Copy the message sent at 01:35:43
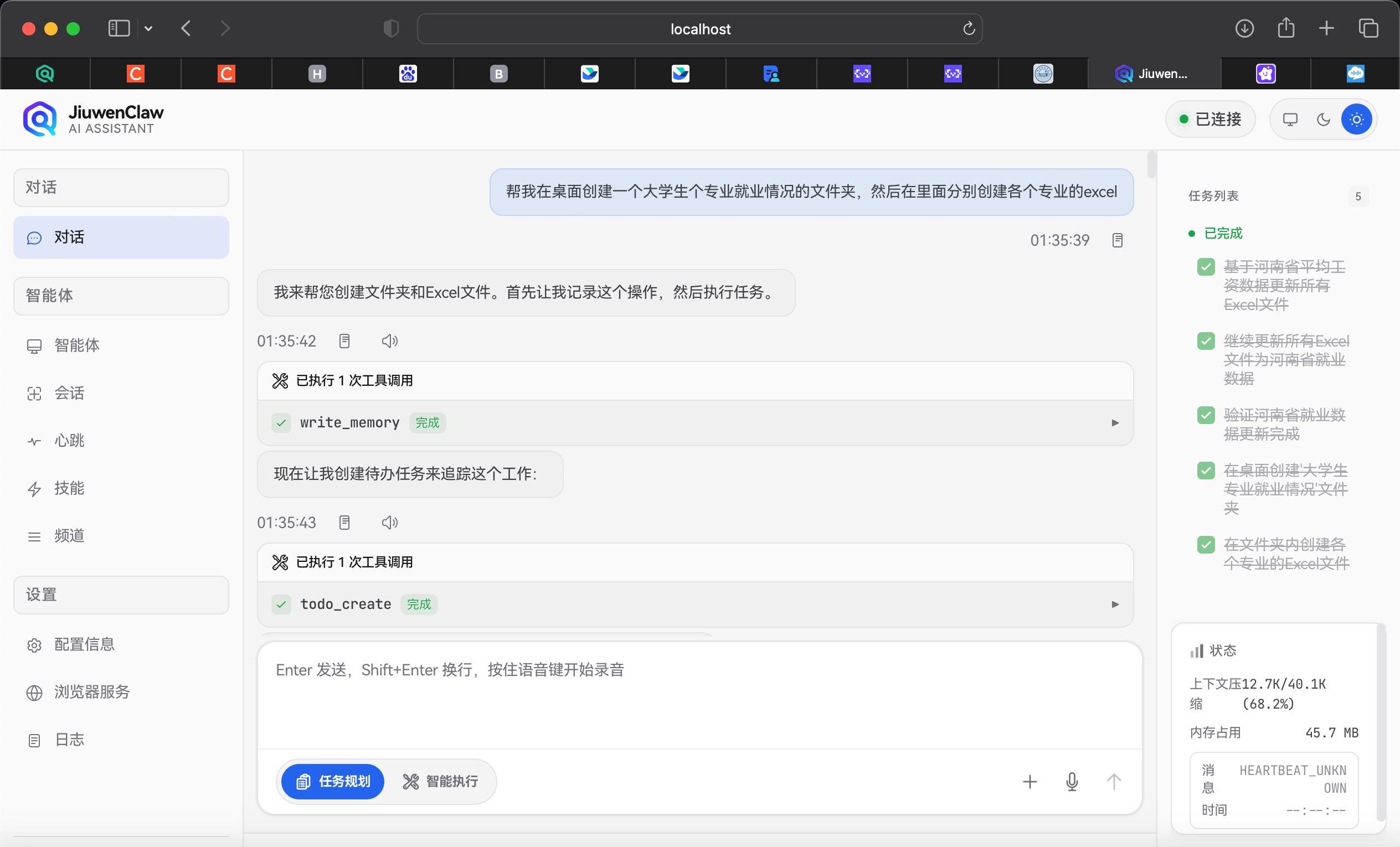The height and width of the screenshot is (847, 1400). click(x=344, y=522)
